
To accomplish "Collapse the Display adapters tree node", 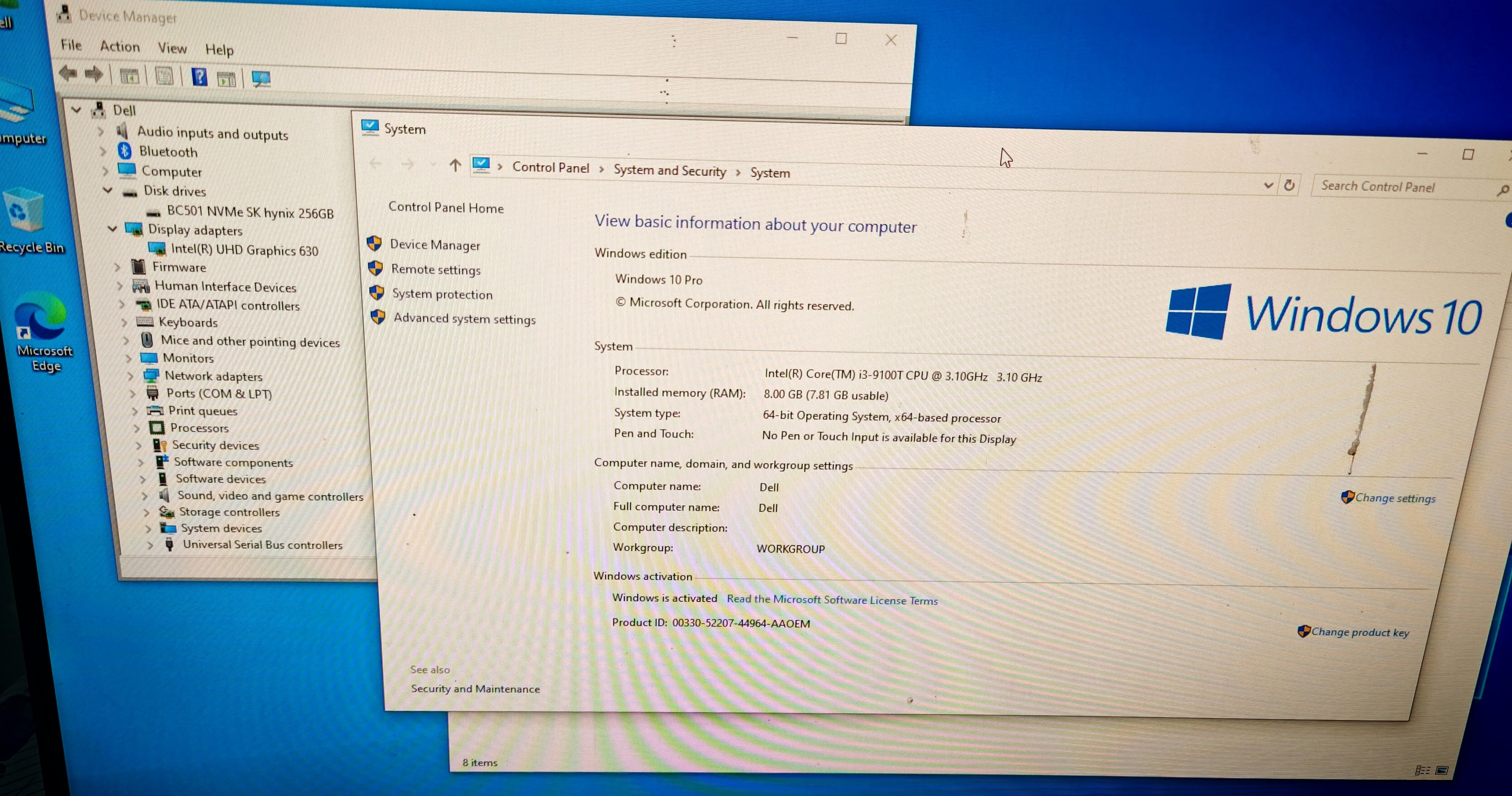I will pyautogui.click(x=112, y=230).
